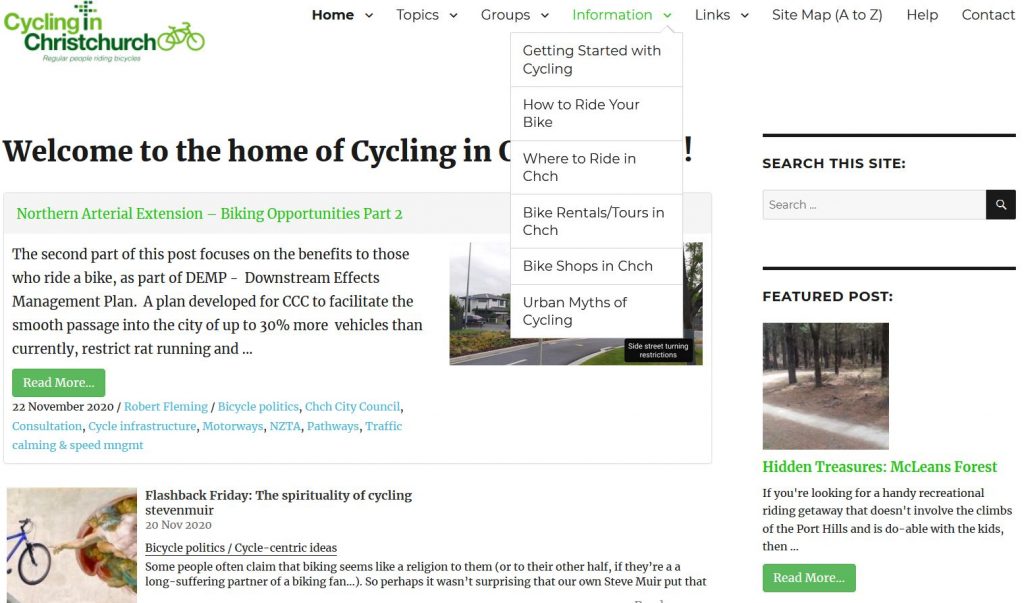
Task: Expand the Home menu chevron
Action: click(369, 15)
